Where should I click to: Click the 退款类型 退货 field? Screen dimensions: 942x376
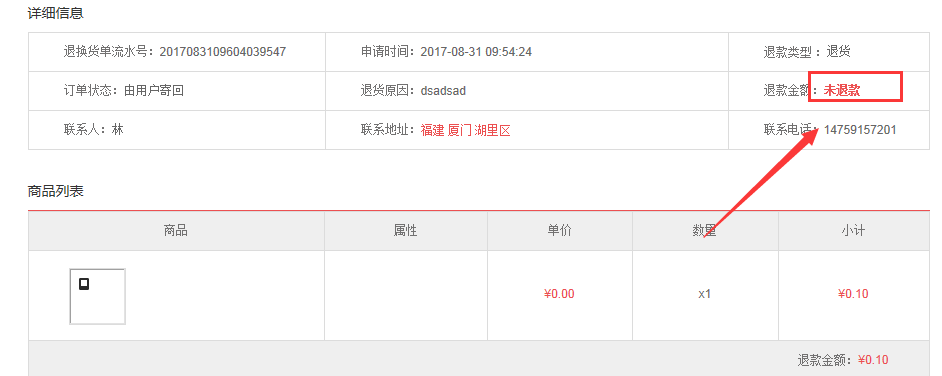pos(807,52)
